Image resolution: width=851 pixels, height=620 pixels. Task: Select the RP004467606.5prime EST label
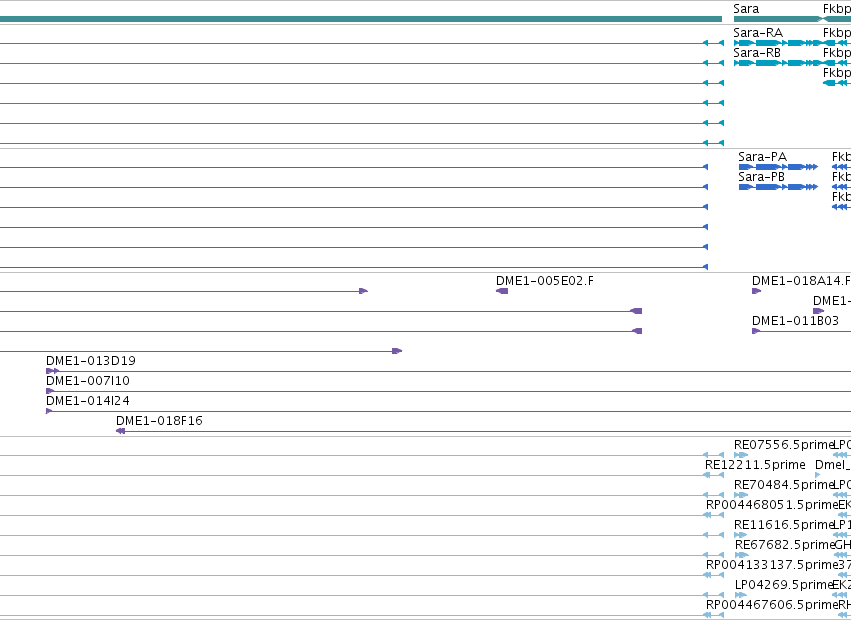click(x=772, y=604)
